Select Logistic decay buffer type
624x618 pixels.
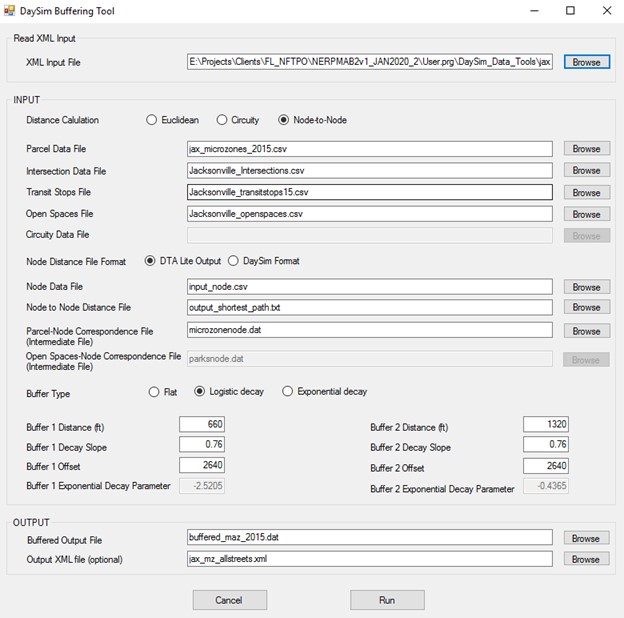(x=200, y=391)
